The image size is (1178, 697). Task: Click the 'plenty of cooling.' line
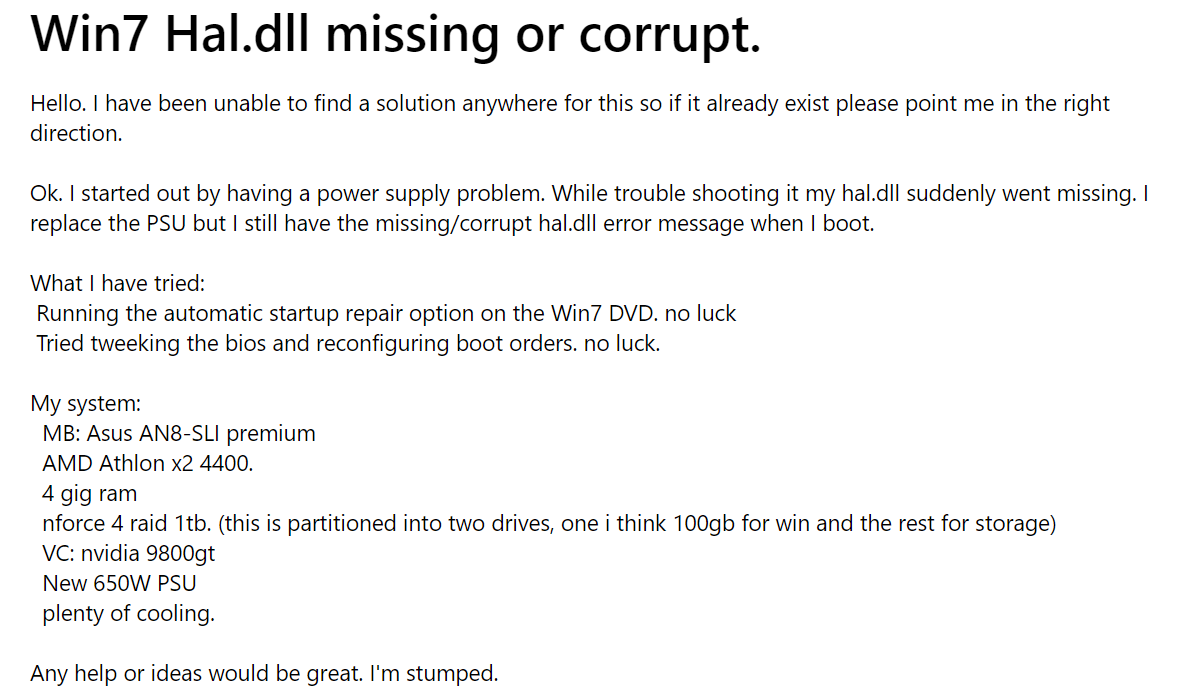[x=128, y=614]
